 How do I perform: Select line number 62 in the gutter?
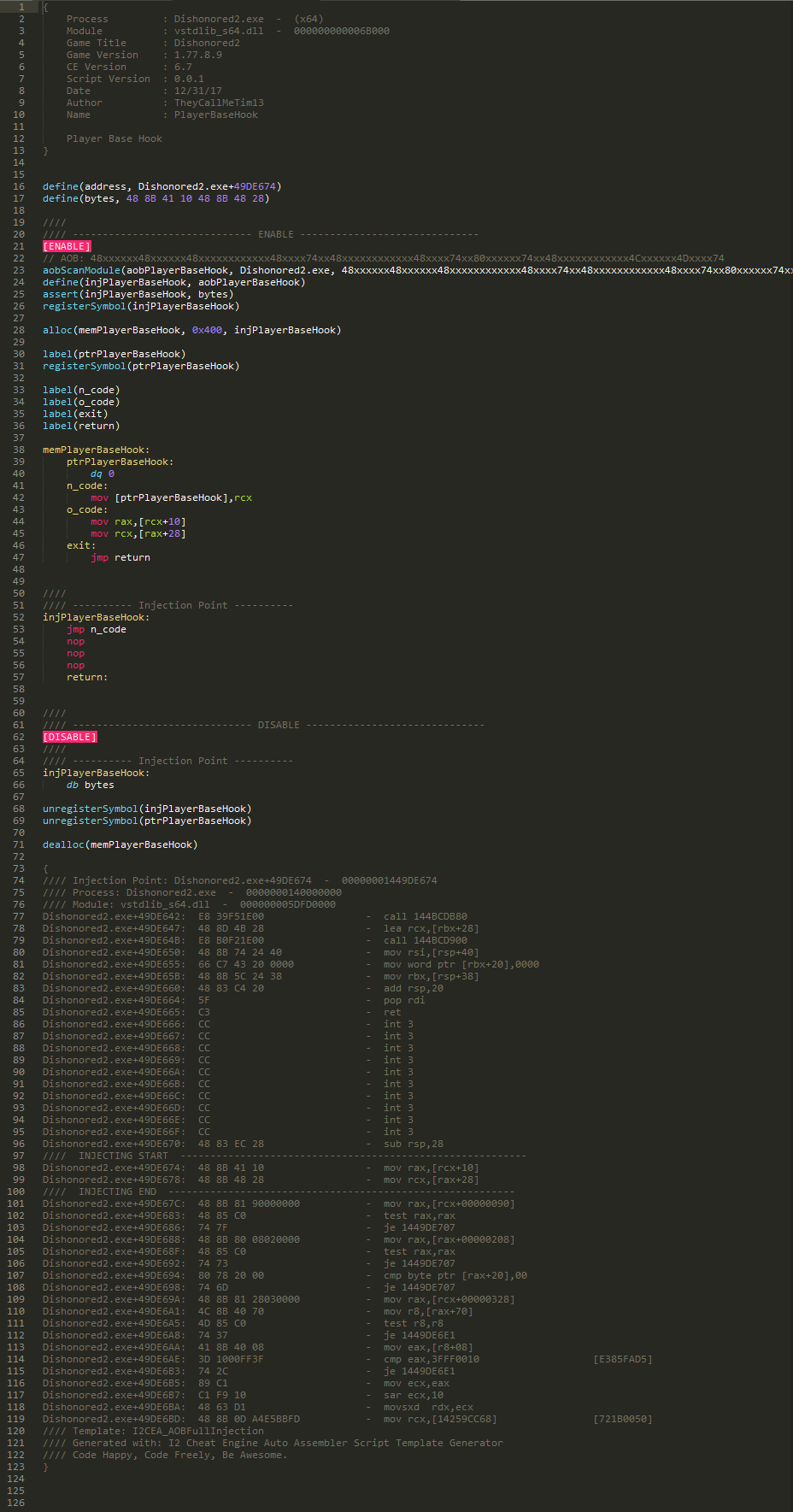pyautogui.click(x=19, y=737)
